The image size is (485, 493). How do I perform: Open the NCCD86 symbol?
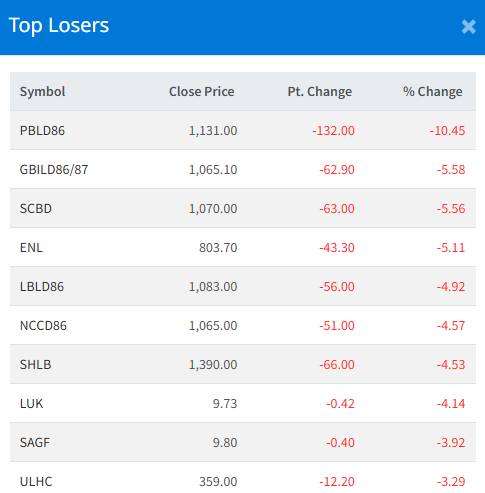tap(43, 325)
